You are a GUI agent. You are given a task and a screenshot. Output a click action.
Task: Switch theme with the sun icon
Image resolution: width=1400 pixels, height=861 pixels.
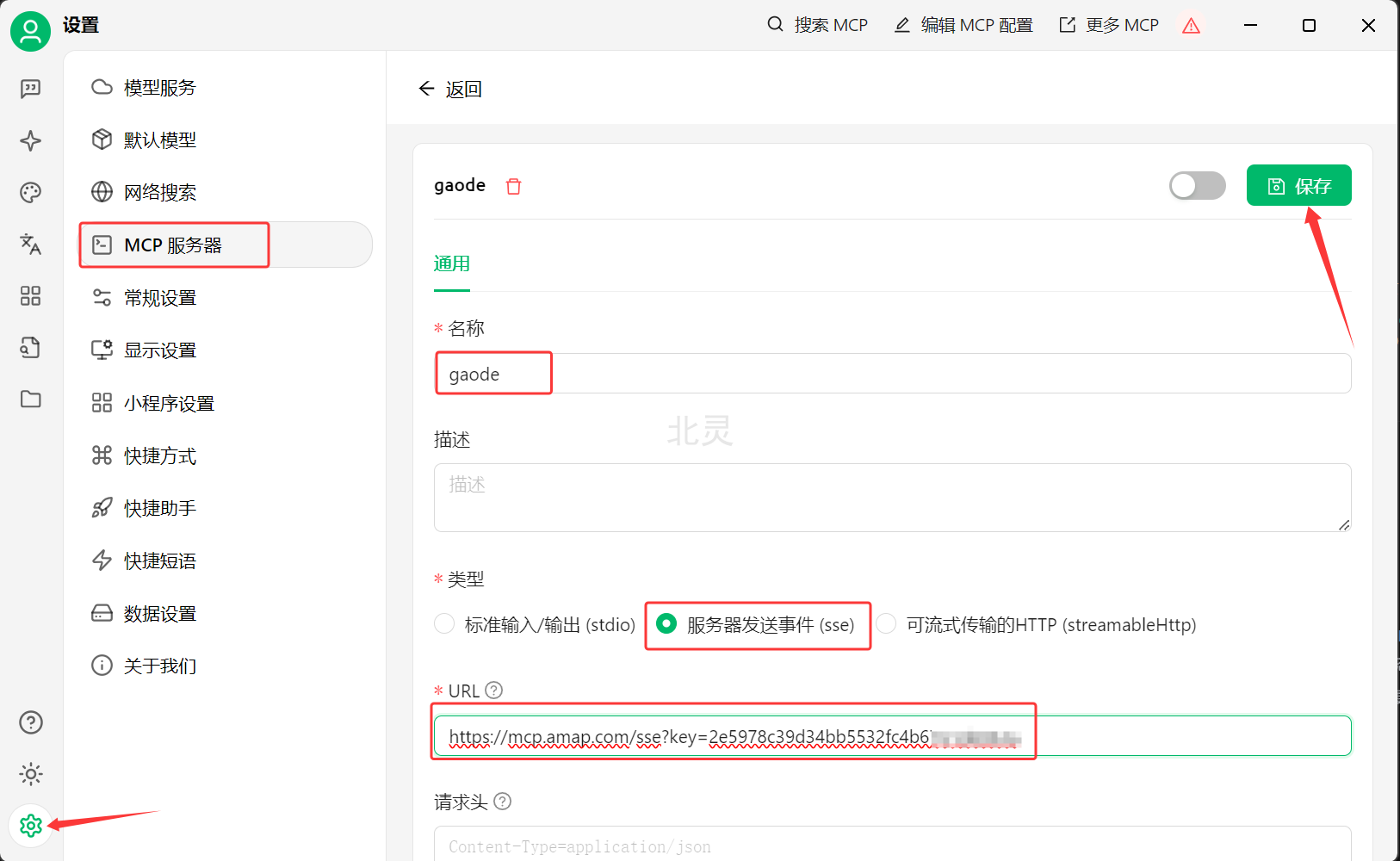[x=31, y=774]
